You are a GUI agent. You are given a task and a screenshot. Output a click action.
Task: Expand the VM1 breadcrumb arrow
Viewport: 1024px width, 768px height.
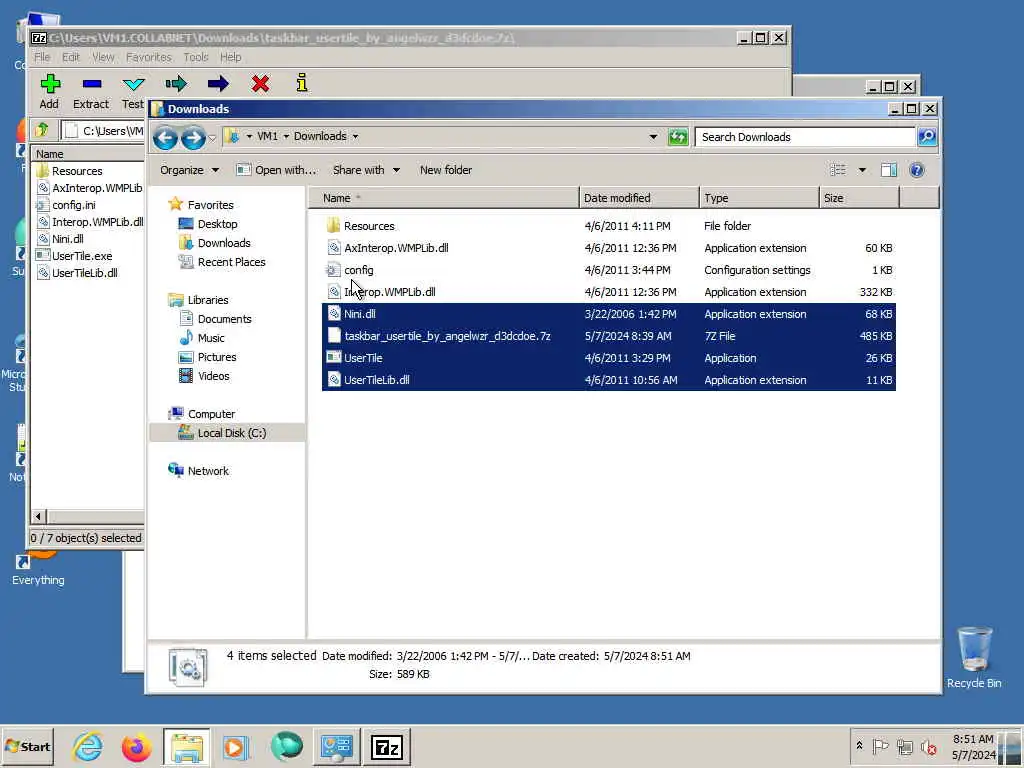coord(286,136)
